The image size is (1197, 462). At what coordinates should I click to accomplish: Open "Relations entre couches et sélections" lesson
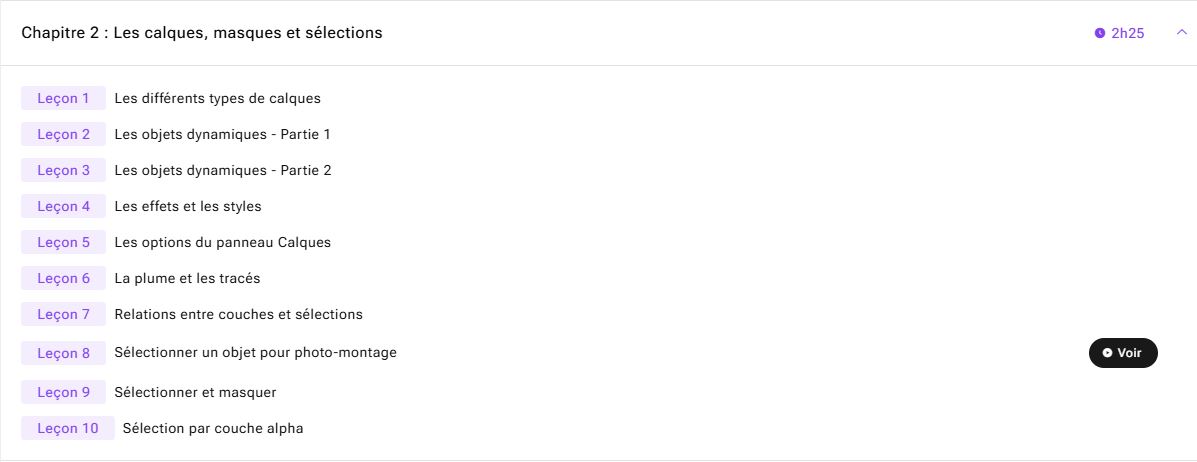point(238,314)
